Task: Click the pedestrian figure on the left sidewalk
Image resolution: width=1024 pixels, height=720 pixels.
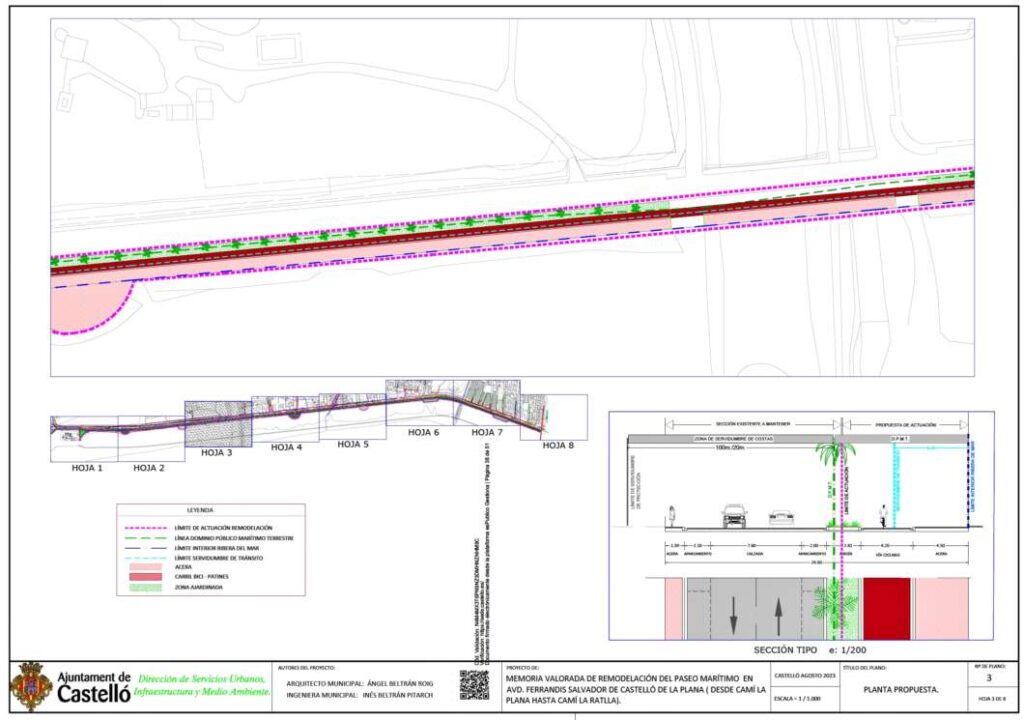Action: click(673, 515)
